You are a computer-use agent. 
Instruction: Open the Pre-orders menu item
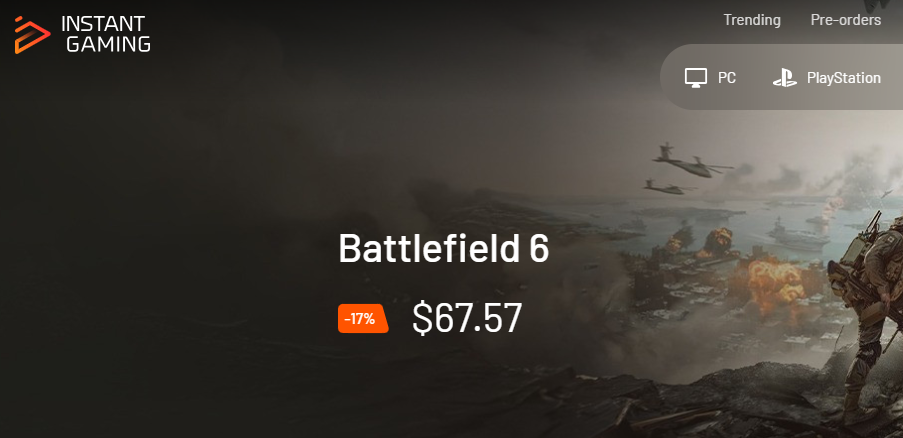[x=845, y=20]
